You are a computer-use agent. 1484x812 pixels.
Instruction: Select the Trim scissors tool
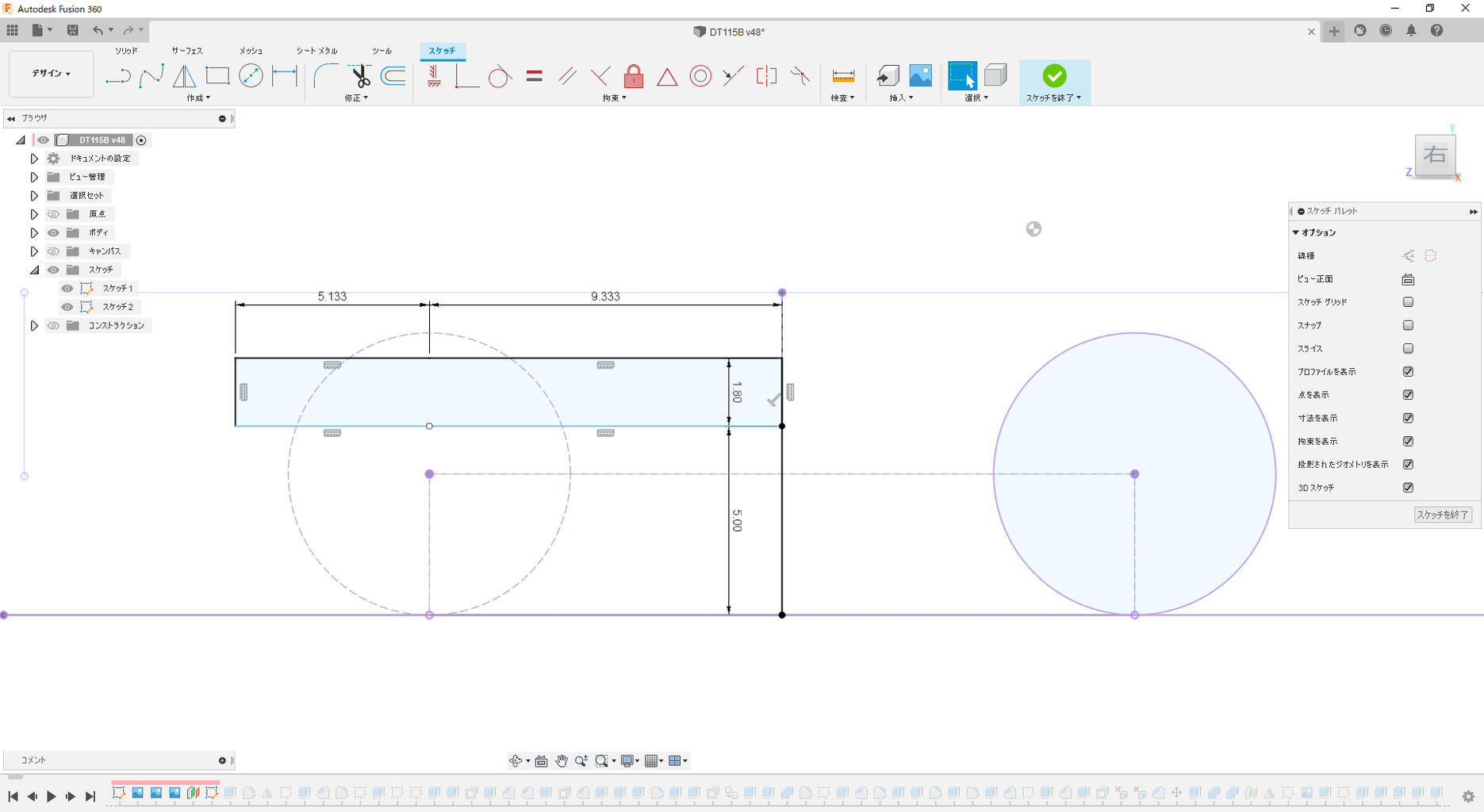(x=360, y=76)
